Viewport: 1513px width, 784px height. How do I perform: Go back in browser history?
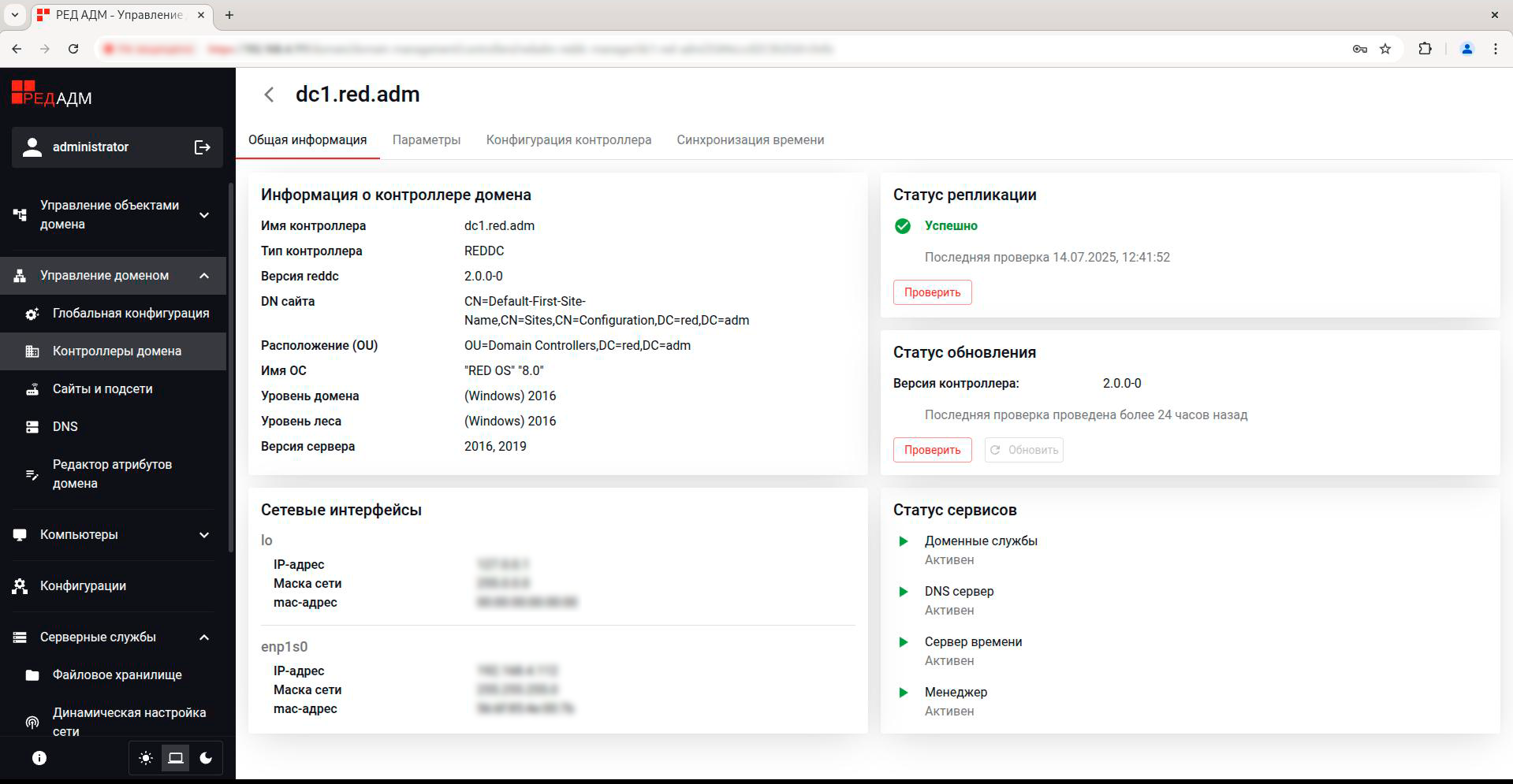(17, 49)
